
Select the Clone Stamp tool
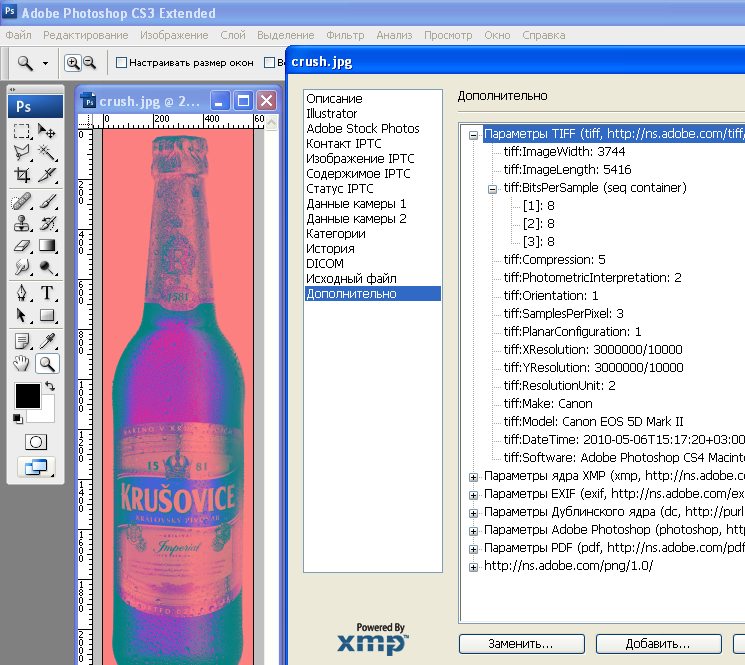point(21,223)
